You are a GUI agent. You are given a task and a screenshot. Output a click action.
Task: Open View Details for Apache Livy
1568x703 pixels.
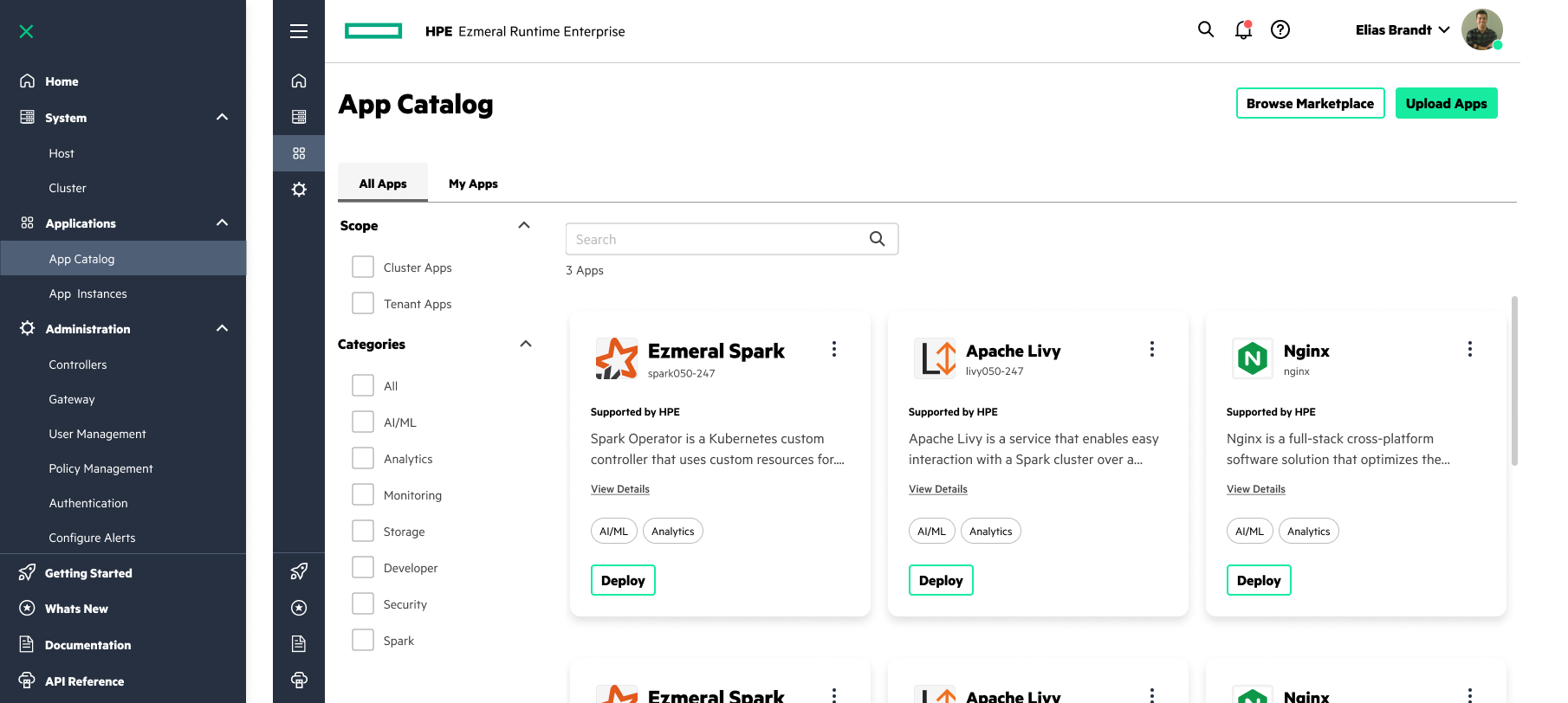pyautogui.click(x=938, y=489)
